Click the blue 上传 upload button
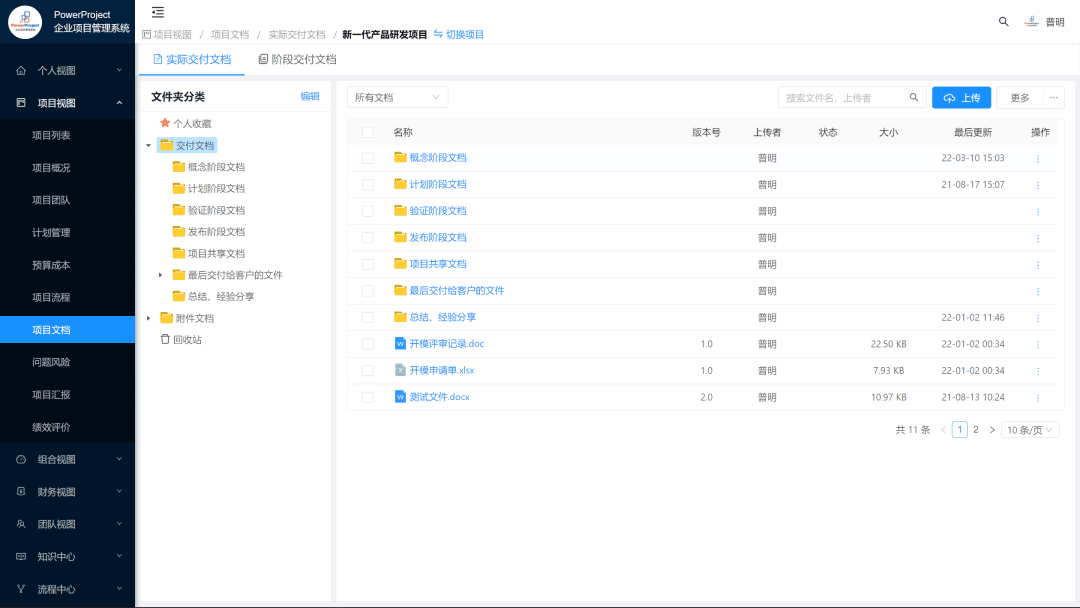The image size is (1080, 608). pos(961,97)
